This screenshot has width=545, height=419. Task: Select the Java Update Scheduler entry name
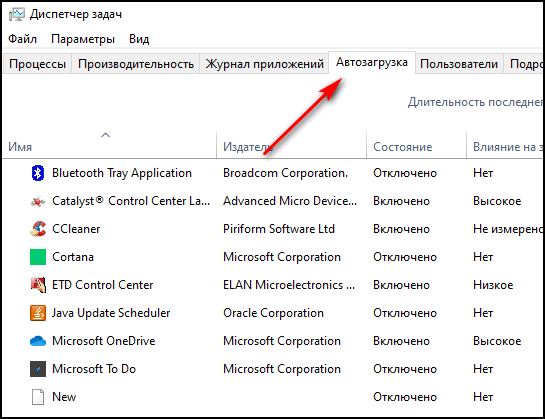coord(111,313)
